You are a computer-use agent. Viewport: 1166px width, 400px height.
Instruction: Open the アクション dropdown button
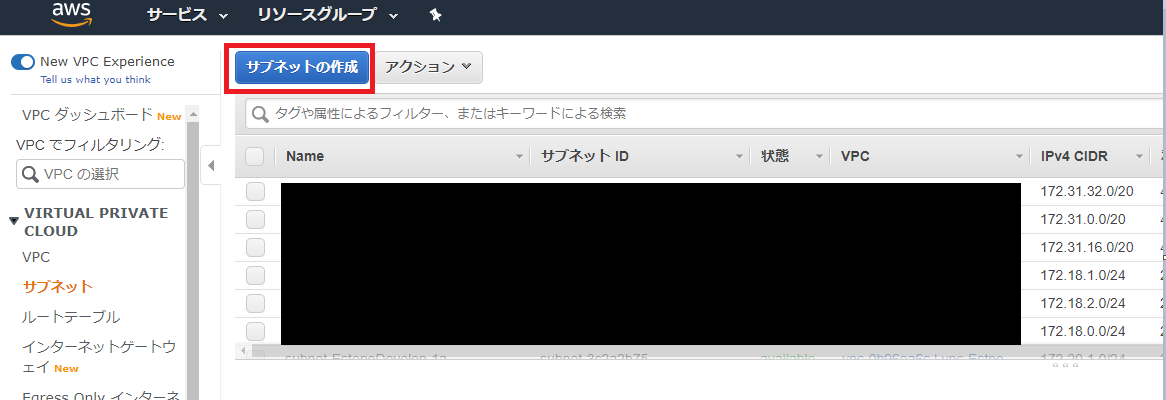(429, 67)
